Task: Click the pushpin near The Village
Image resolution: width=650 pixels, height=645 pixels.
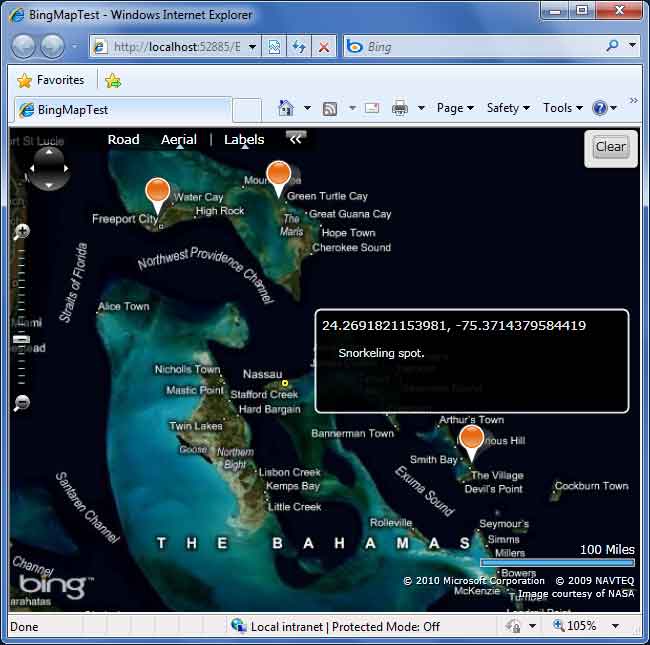Action: (x=471, y=443)
